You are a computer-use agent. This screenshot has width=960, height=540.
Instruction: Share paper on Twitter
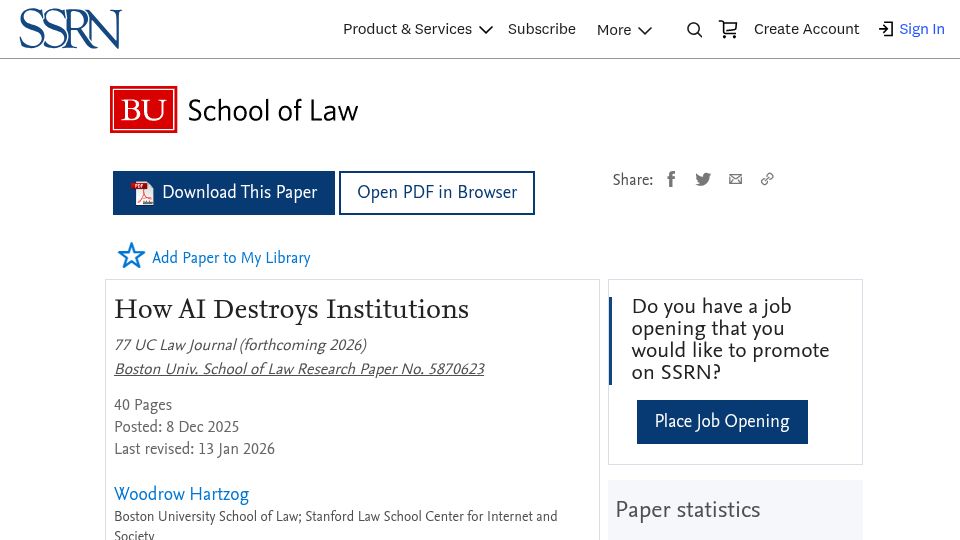coord(703,179)
